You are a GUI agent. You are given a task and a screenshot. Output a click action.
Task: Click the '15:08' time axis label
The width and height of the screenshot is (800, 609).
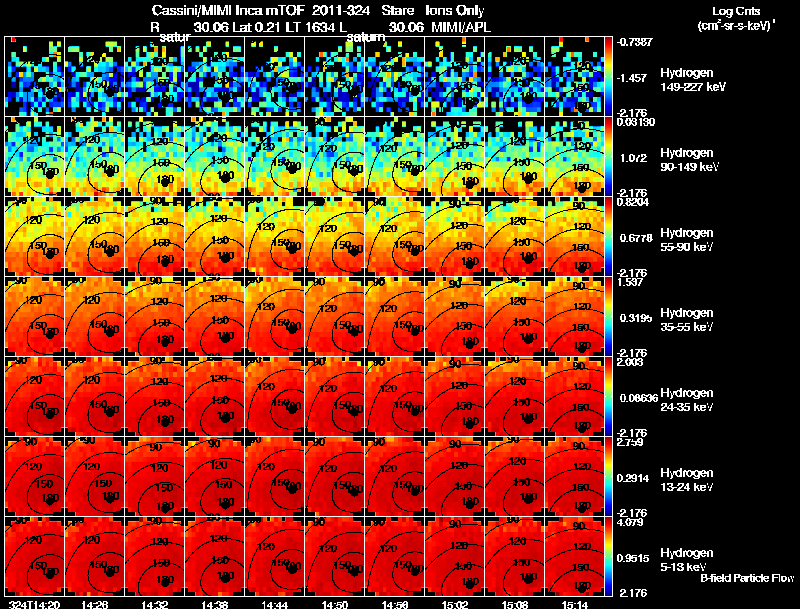[515, 604]
